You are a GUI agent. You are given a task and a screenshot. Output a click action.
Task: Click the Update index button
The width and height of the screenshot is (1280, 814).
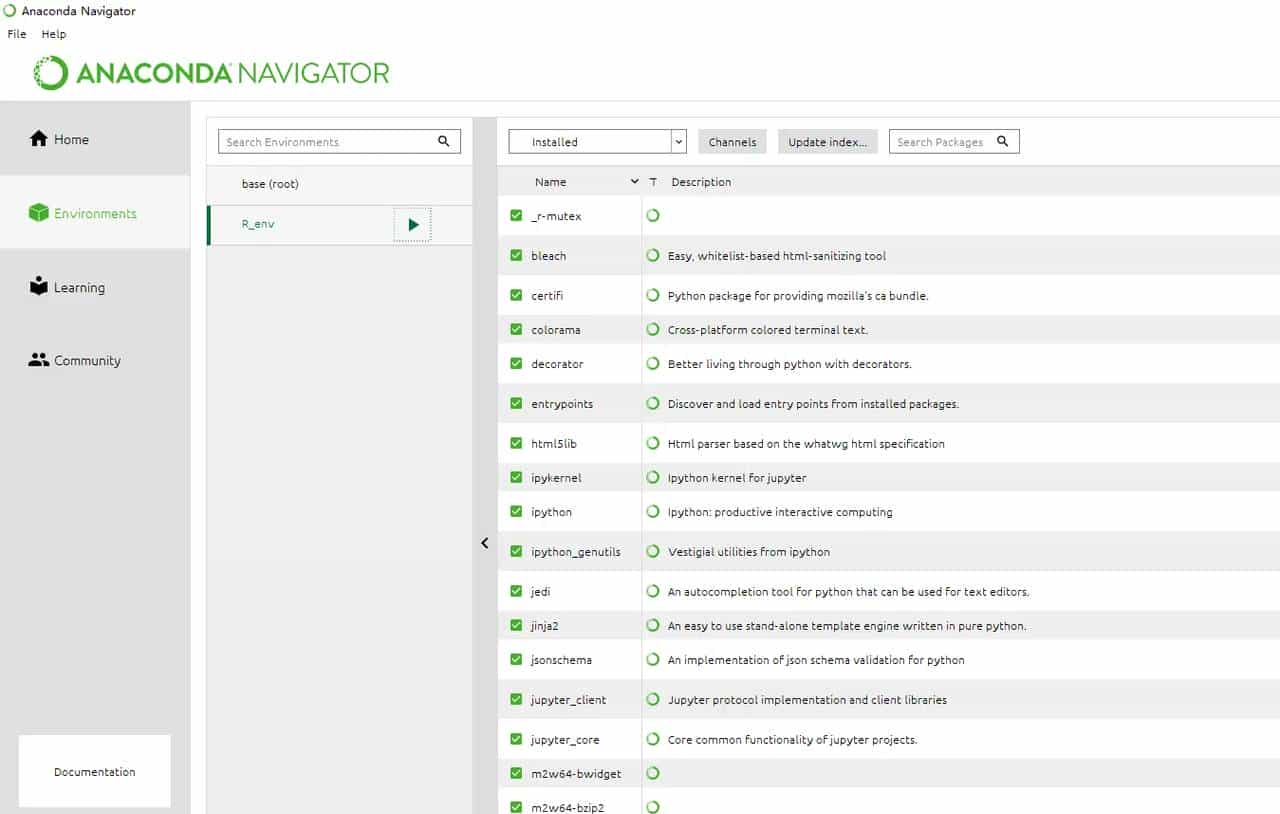pyautogui.click(x=827, y=142)
